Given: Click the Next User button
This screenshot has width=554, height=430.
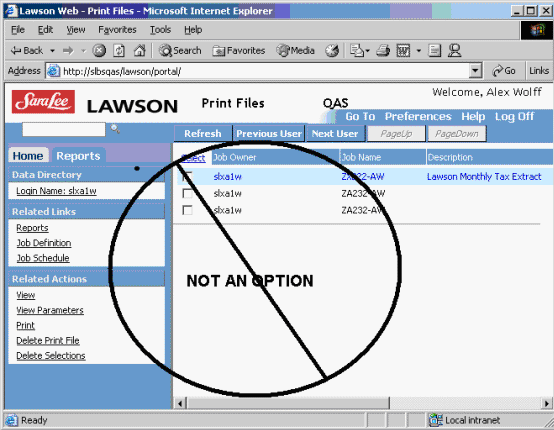Looking at the screenshot, I should [x=335, y=134].
